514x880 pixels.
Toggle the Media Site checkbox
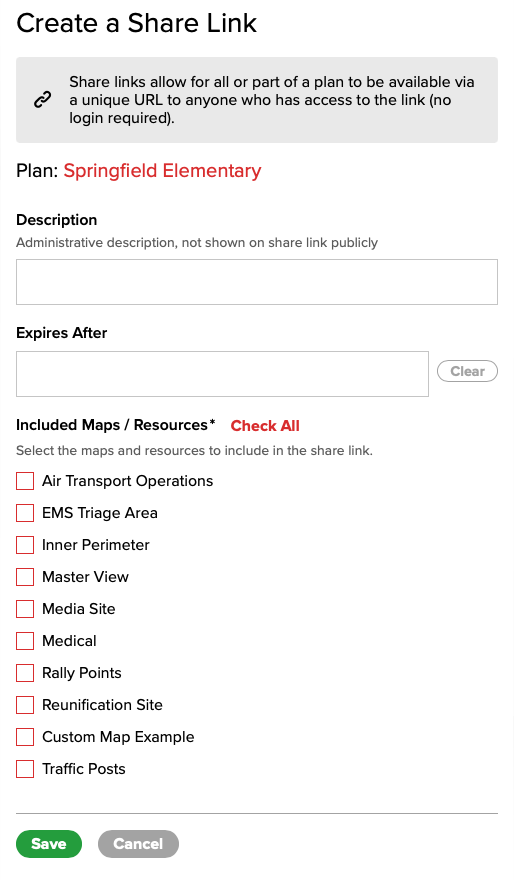(x=25, y=609)
